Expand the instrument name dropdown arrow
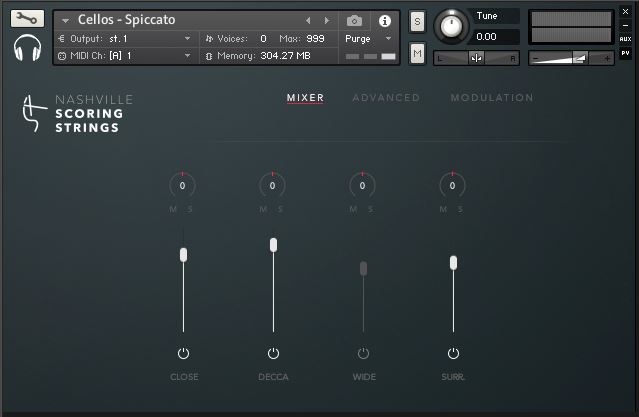Image resolution: width=639 pixels, height=417 pixels. (x=65, y=20)
